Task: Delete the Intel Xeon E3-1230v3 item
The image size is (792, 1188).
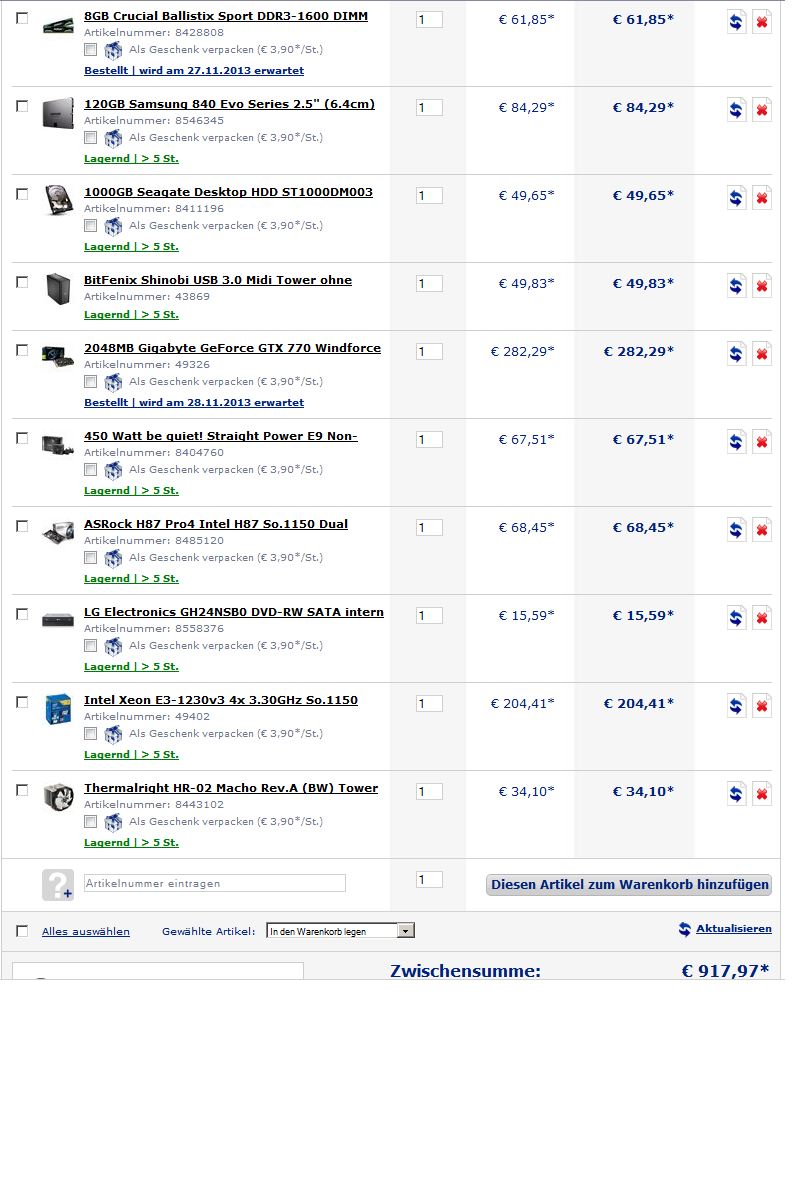Action: pos(762,705)
